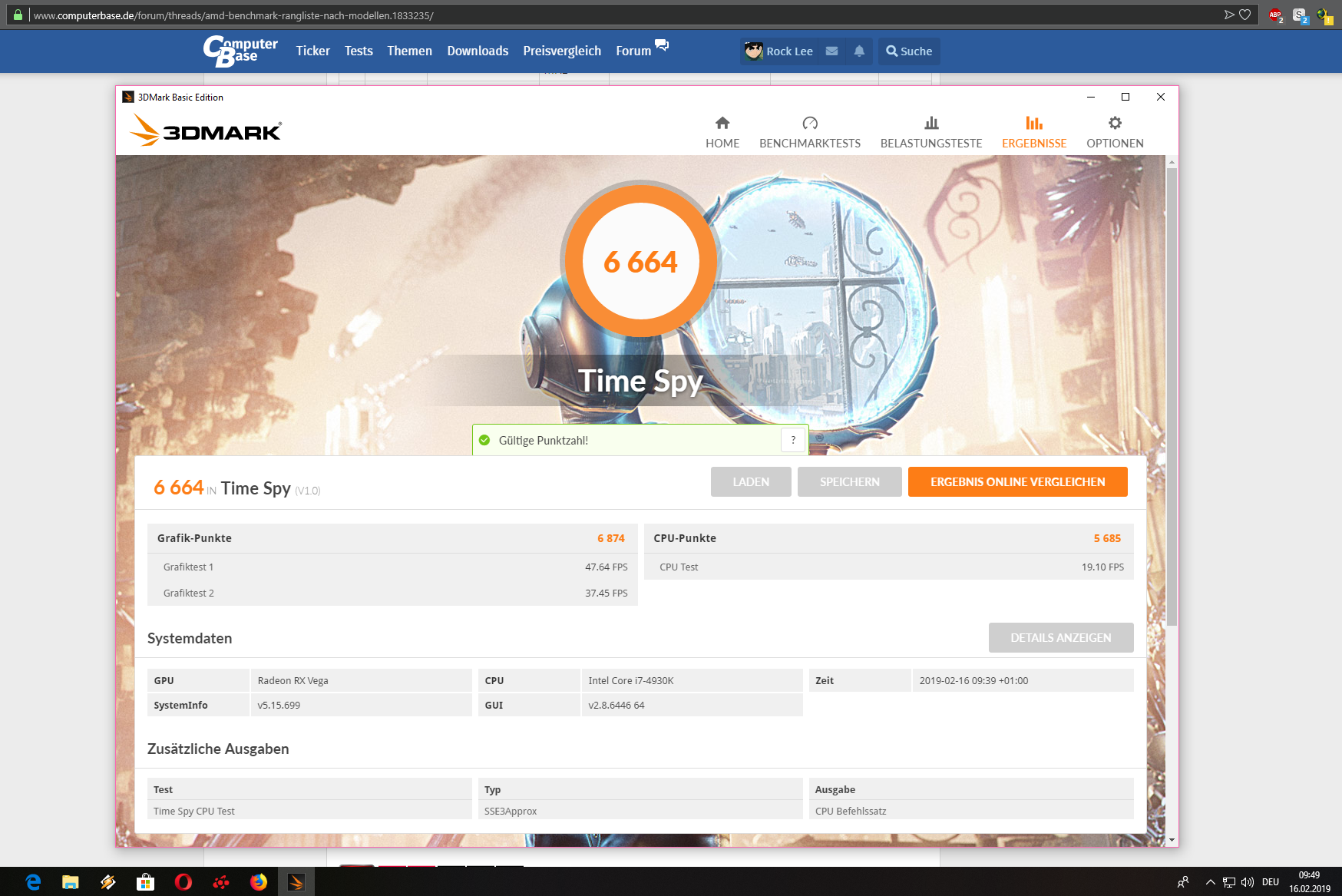Click the browser address bar URL

[233, 15]
